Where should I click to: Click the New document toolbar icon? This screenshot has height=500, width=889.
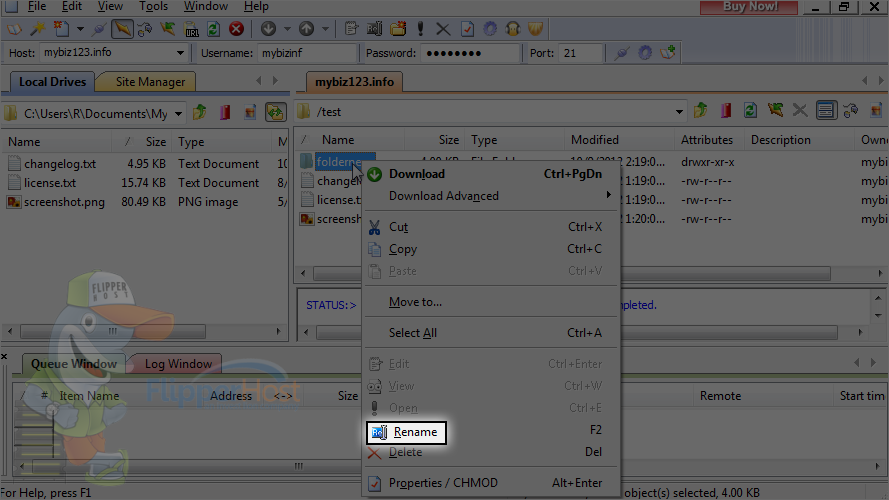[61, 28]
